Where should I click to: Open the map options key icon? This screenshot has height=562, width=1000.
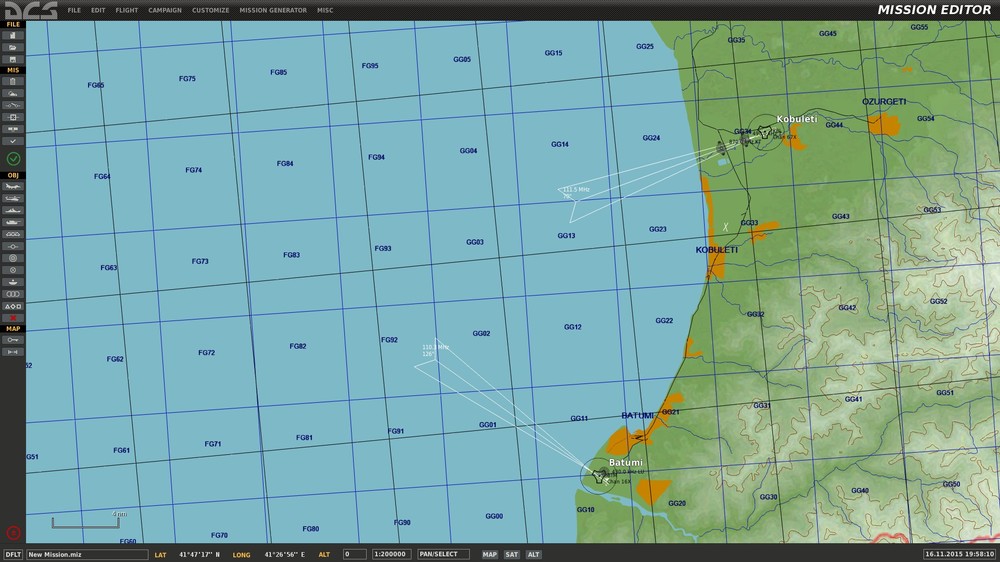pos(13,340)
